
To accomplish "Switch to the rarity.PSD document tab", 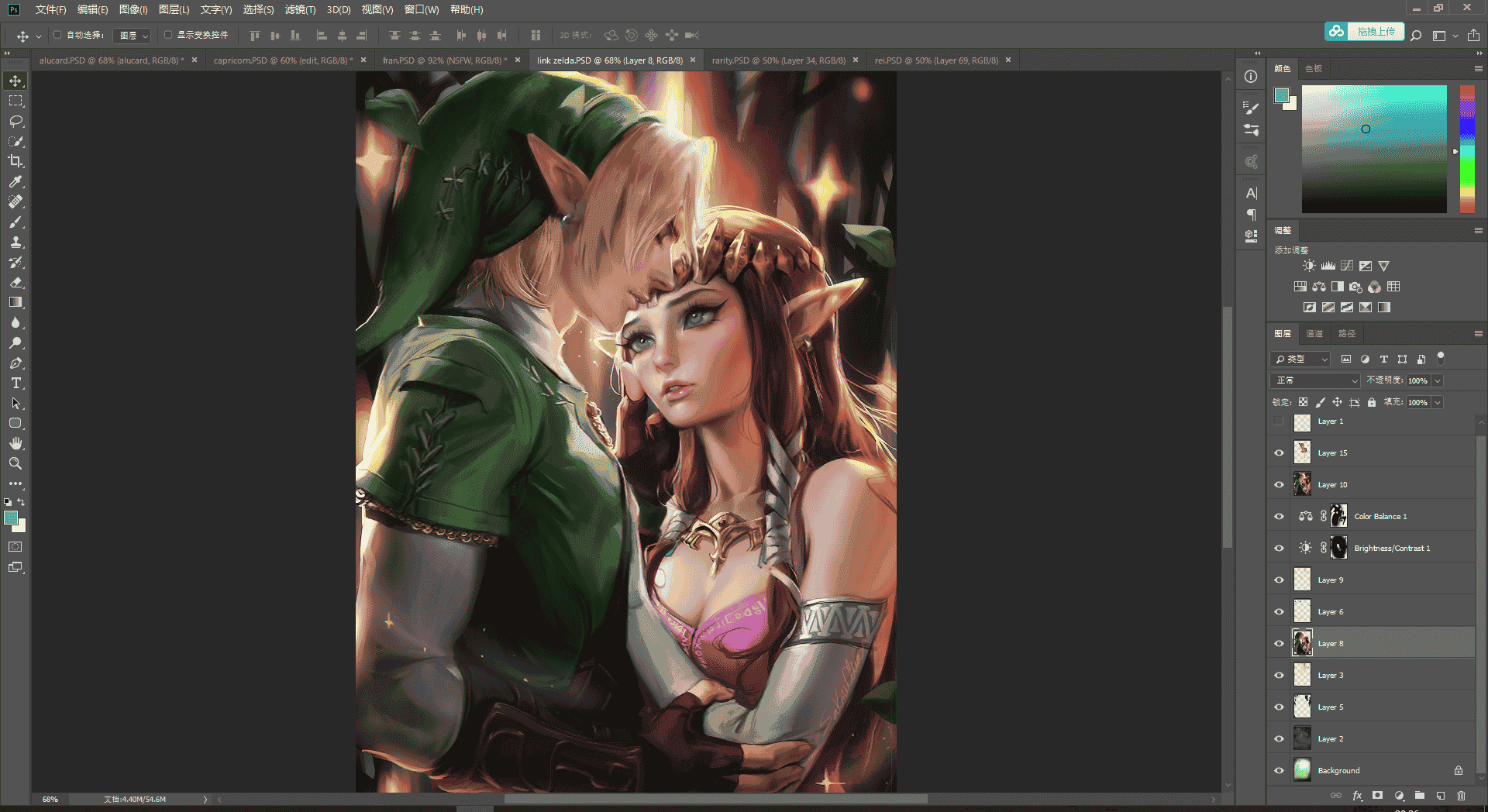I will (x=778, y=60).
